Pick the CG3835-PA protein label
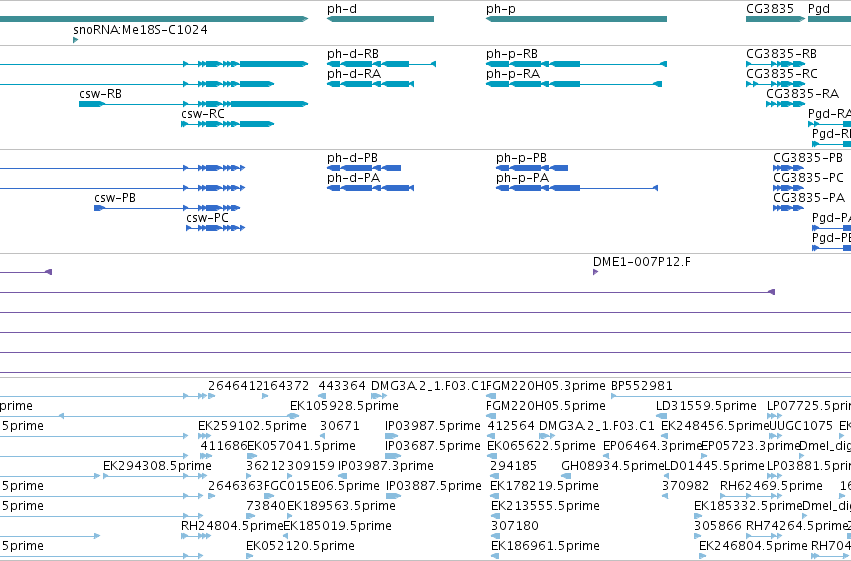This screenshot has height=561, width=851. point(809,198)
